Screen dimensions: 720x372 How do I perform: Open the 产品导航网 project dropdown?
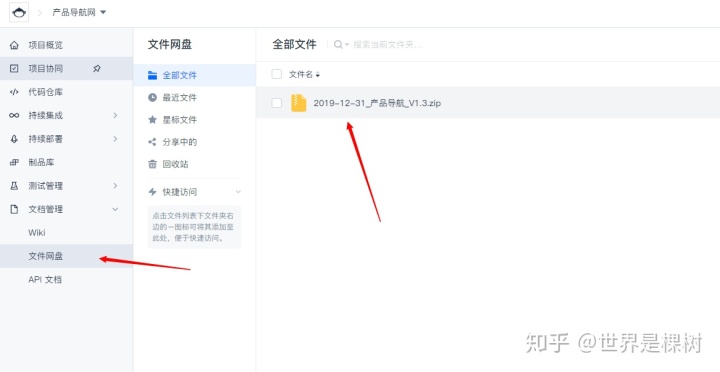(x=79, y=12)
